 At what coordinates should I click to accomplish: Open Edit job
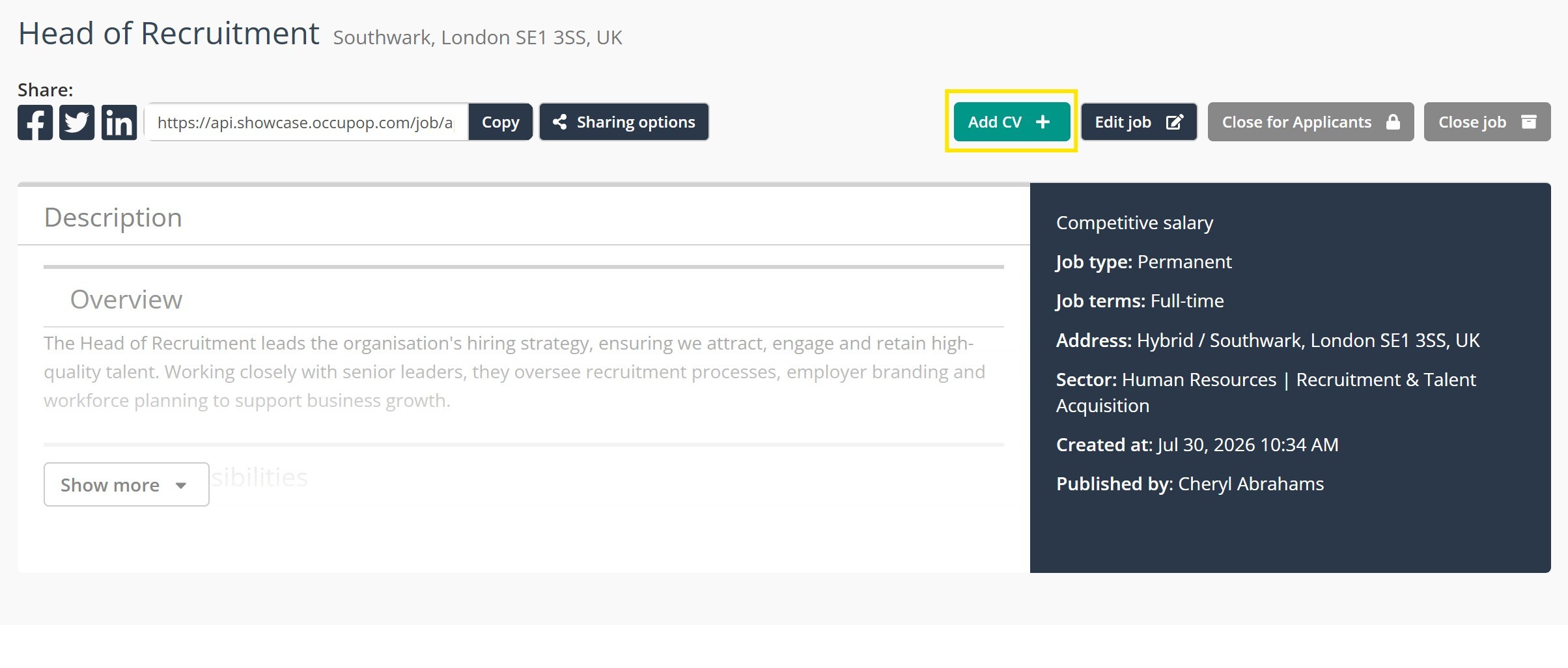(1139, 122)
